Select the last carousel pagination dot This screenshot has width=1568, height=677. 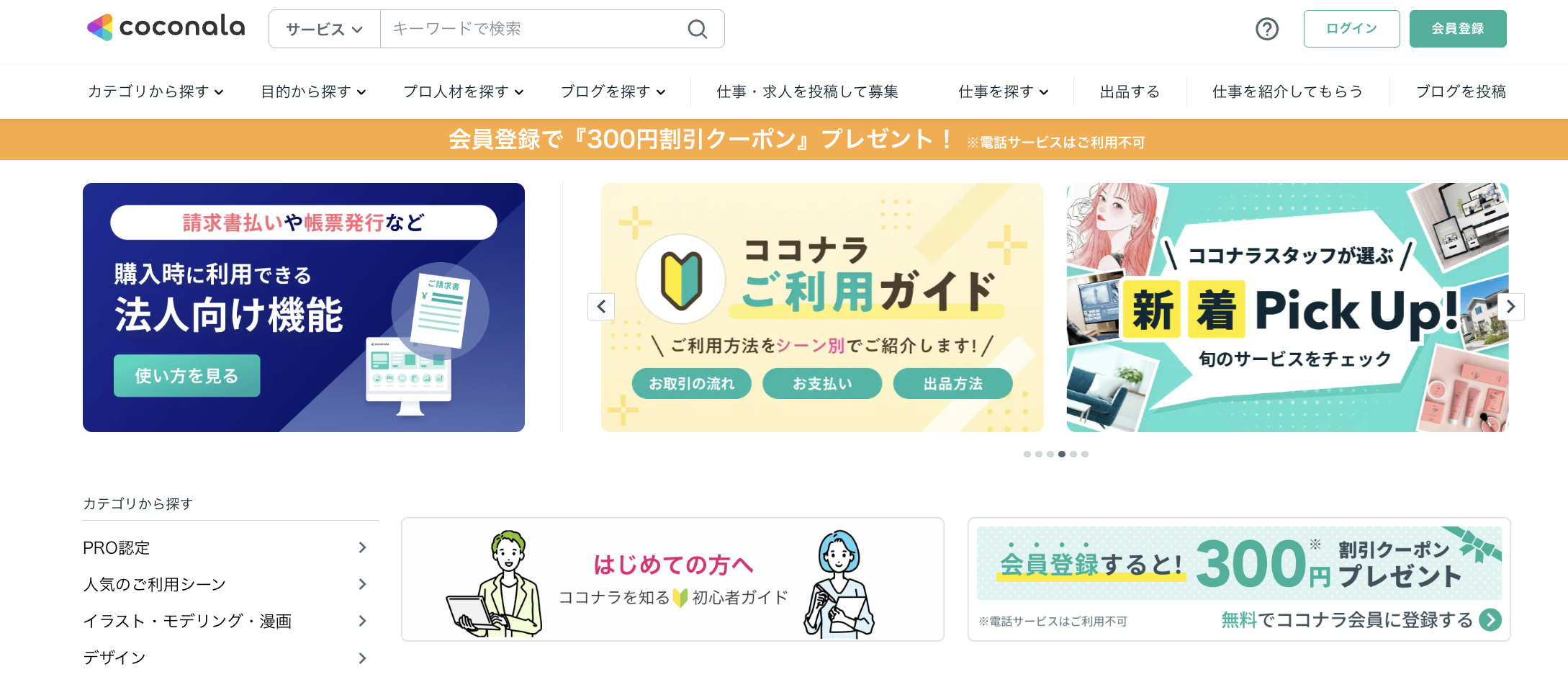[x=1085, y=454]
